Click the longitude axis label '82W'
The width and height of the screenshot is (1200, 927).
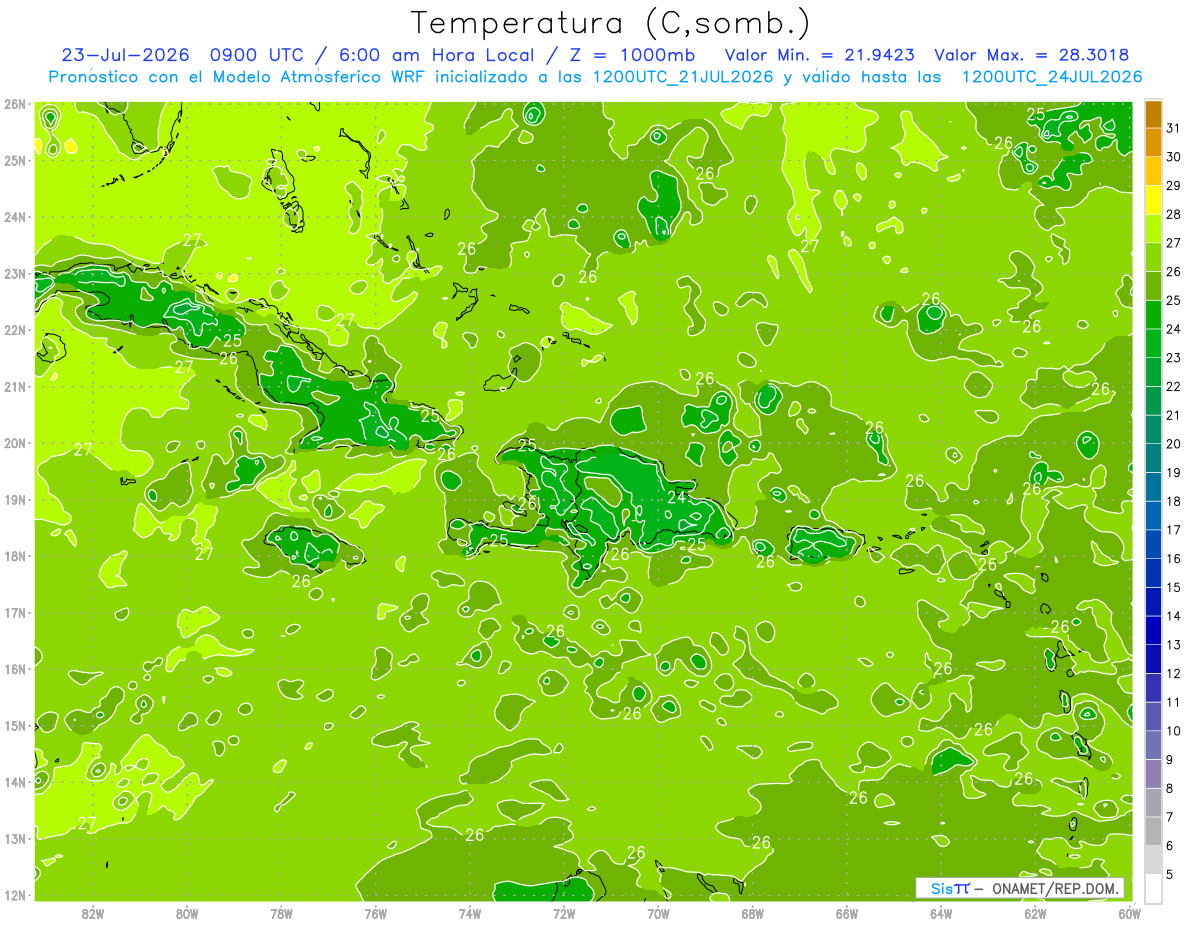[93, 913]
